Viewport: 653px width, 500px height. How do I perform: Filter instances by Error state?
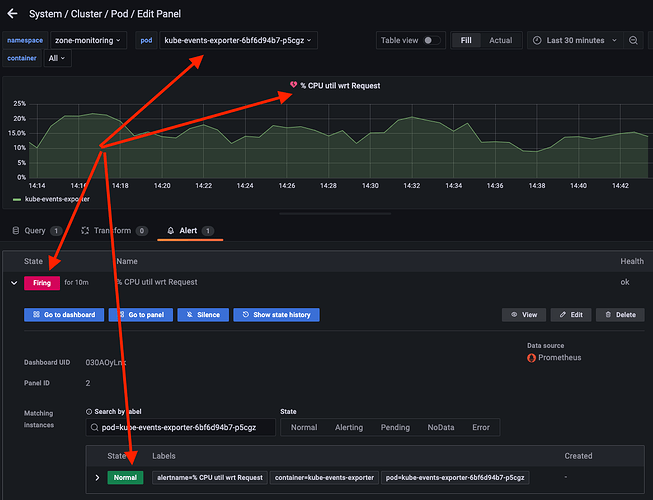(481, 428)
